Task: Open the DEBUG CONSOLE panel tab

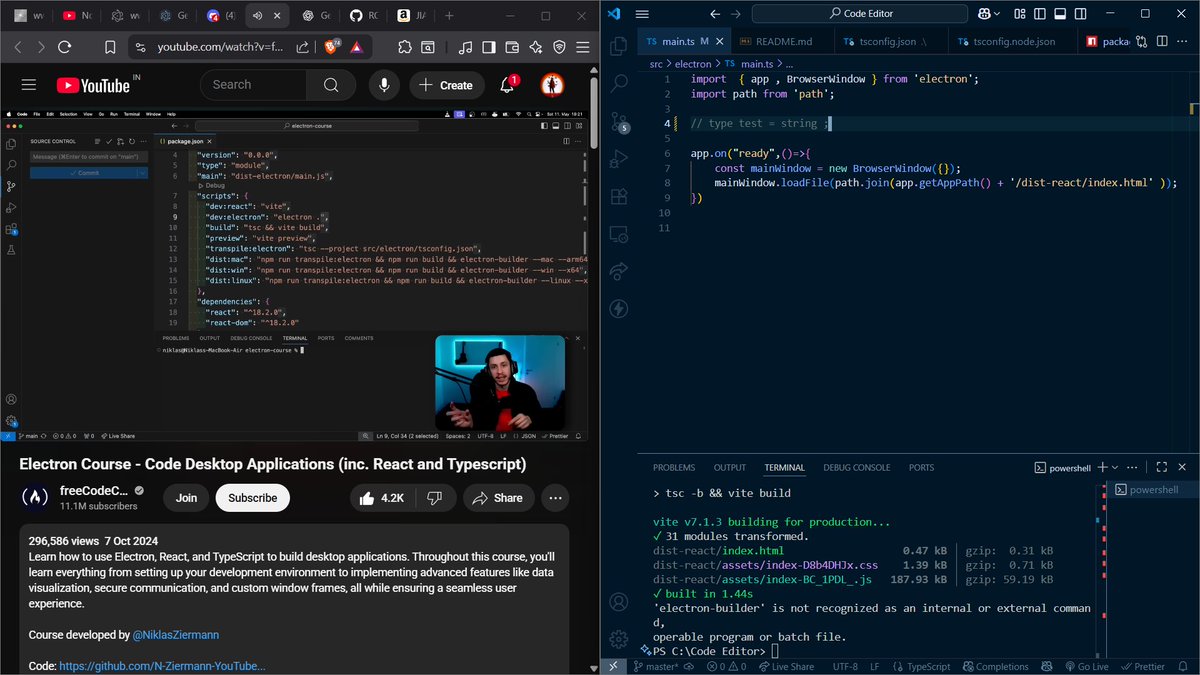Action: click(857, 467)
